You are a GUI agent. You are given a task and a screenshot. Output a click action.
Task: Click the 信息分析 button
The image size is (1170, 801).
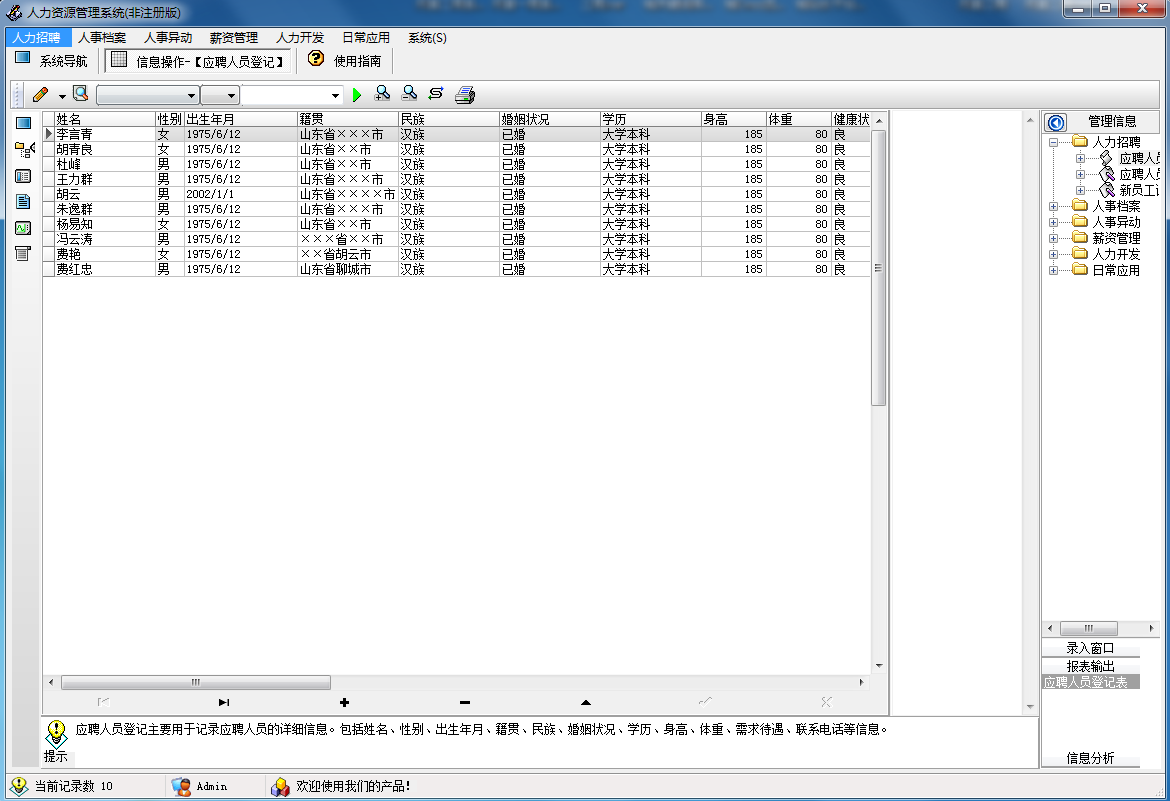[x=1090, y=758]
